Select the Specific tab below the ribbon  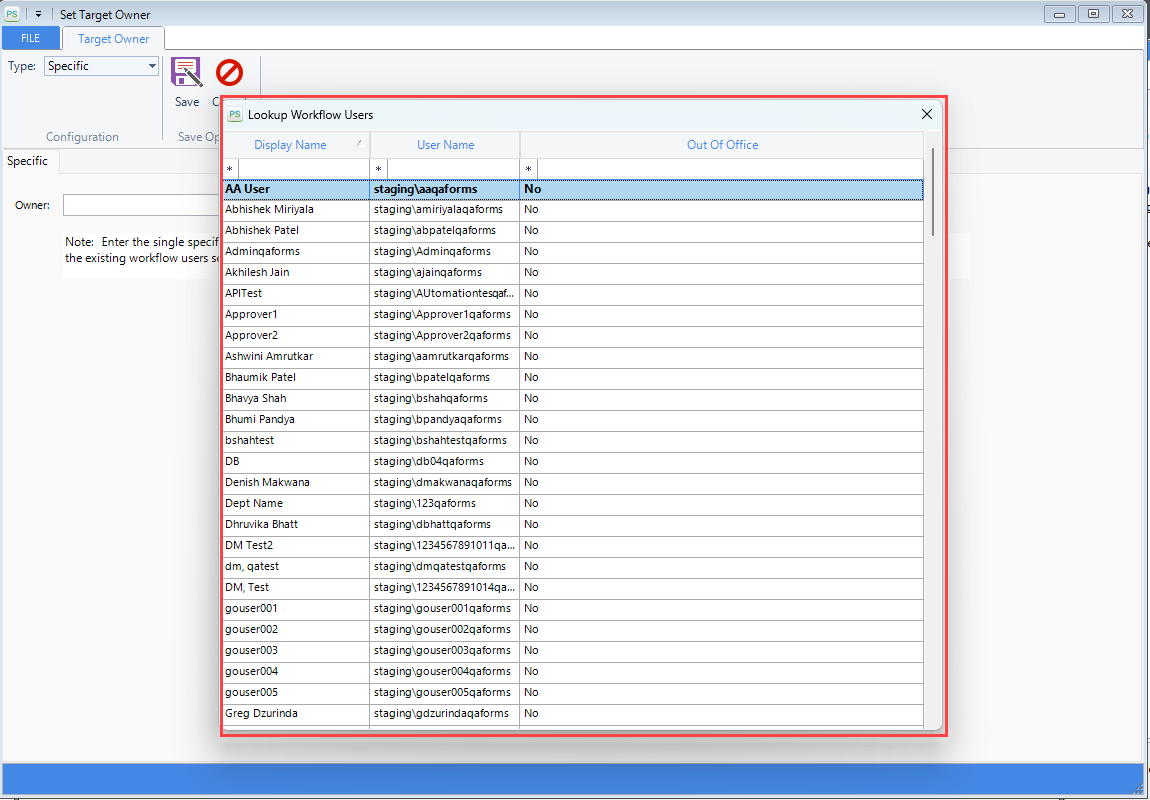point(28,161)
